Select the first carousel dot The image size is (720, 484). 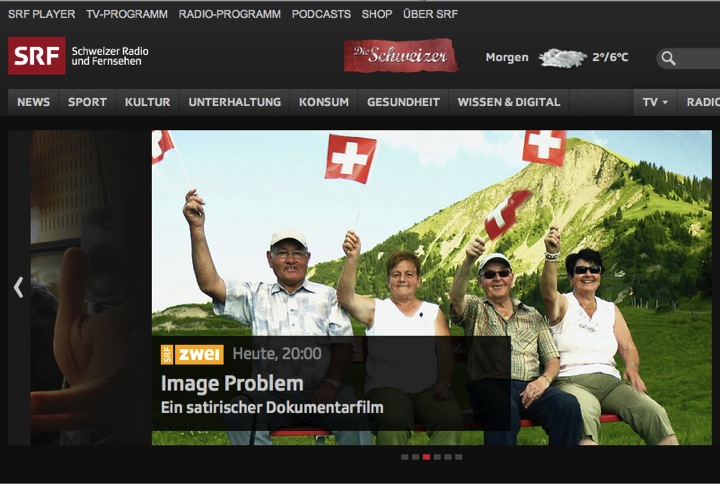[405, 457]
